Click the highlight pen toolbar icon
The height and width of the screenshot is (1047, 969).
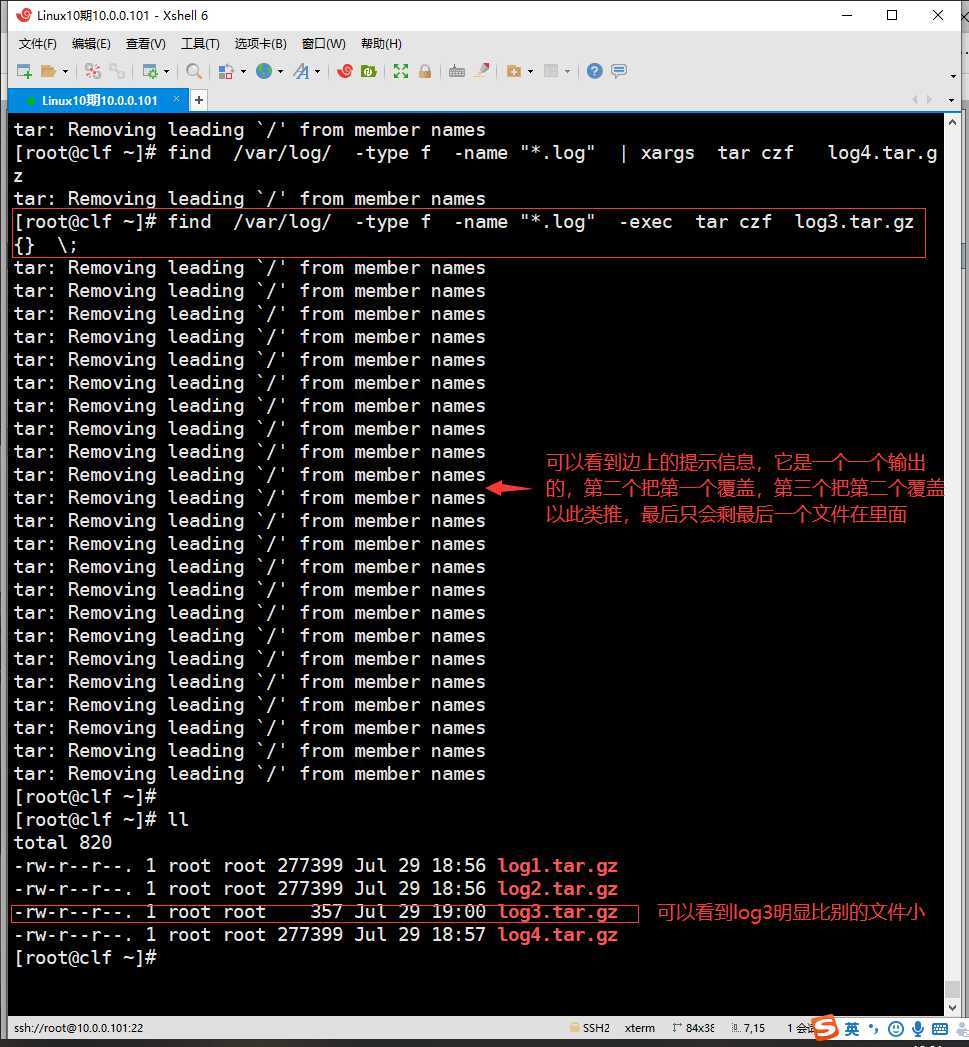click(x=481, y=70)
